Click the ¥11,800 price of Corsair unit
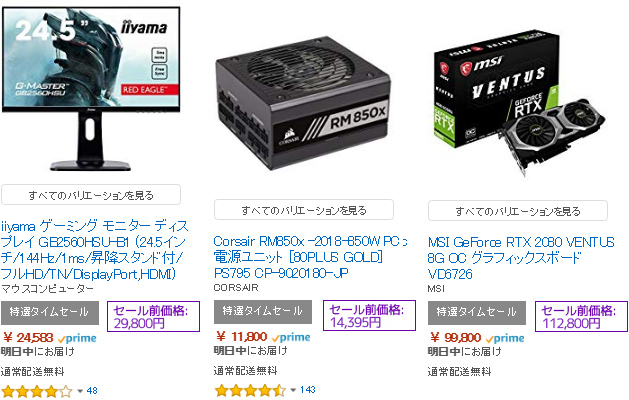Image resolution: width=629 pixels, height=400 pixels. (x=241, y=337)
